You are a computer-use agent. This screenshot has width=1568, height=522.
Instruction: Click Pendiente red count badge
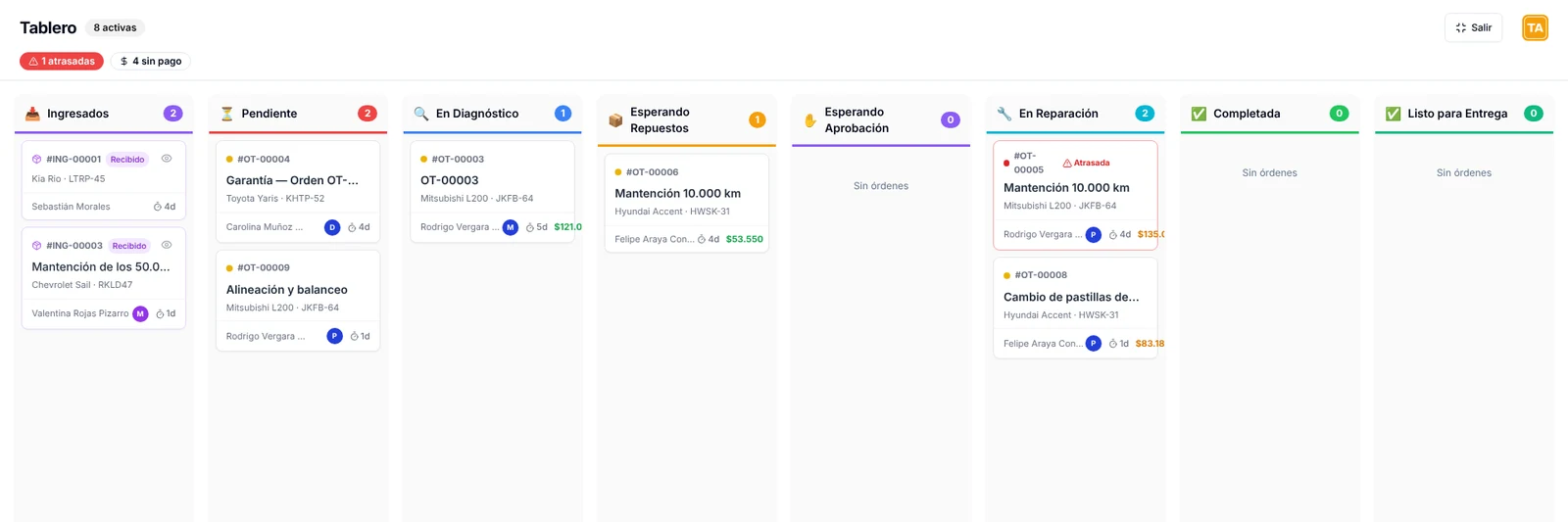pyautogui.click(x=367, y=114)
